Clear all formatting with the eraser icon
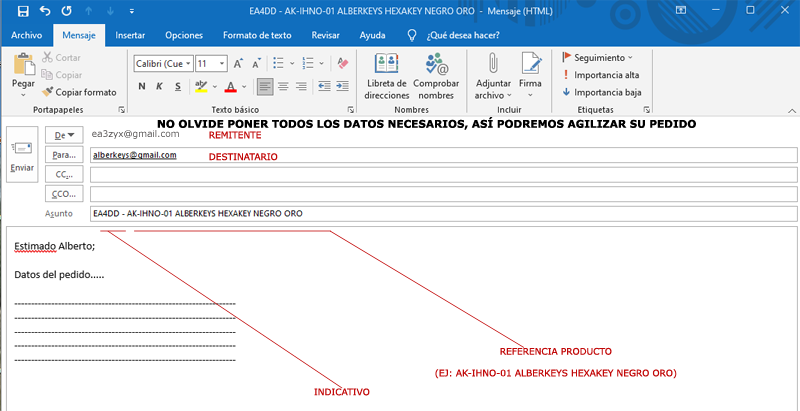 tap(343, 63)
